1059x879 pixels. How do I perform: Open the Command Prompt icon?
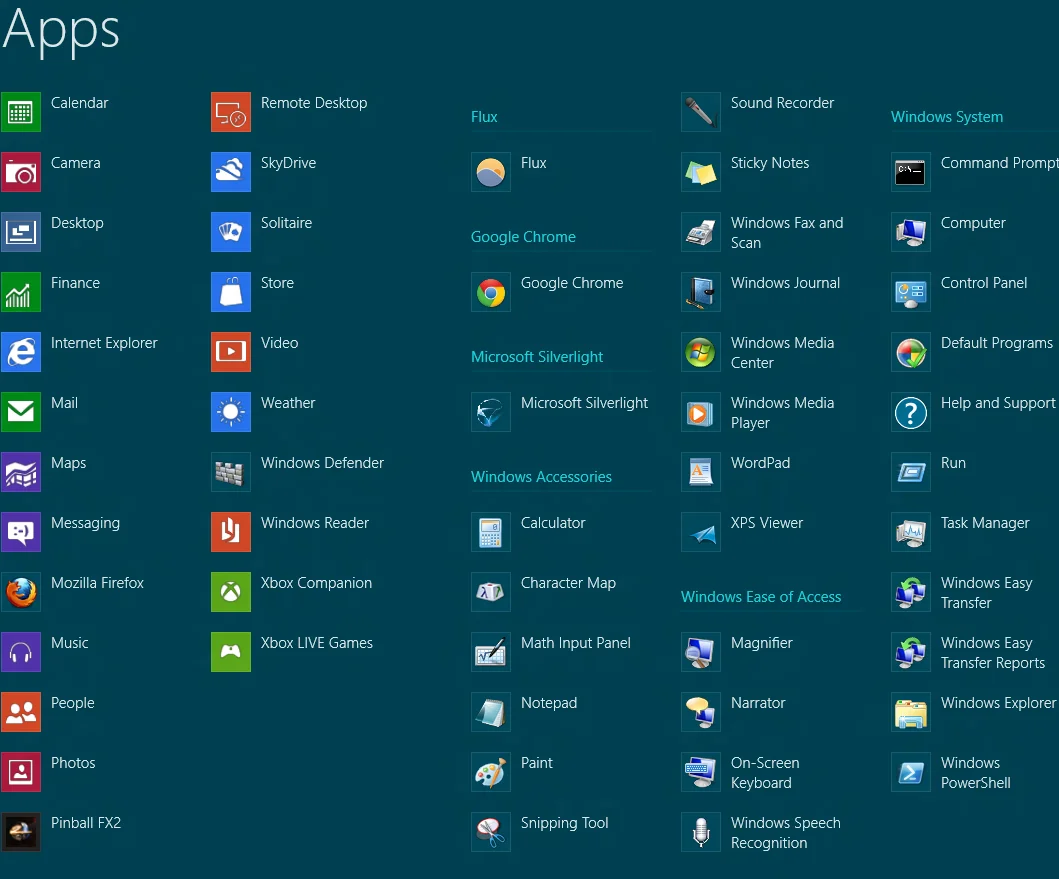coord(910,172)
